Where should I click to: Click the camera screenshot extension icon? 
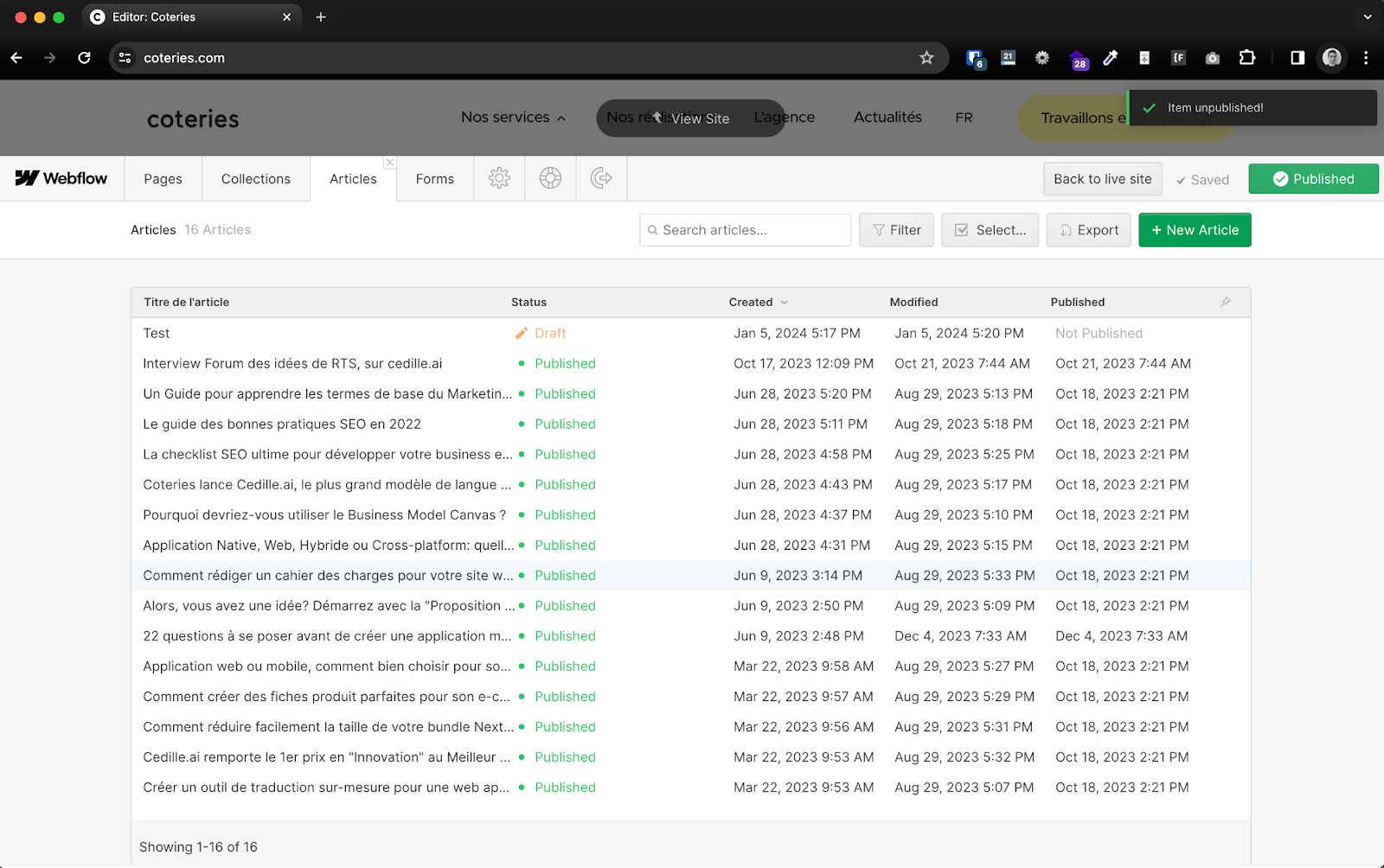(x=1213, y=58)
